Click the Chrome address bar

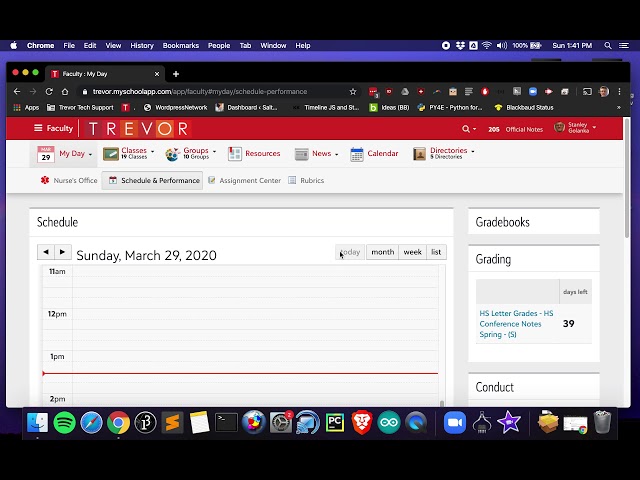(x=220, y=91)
